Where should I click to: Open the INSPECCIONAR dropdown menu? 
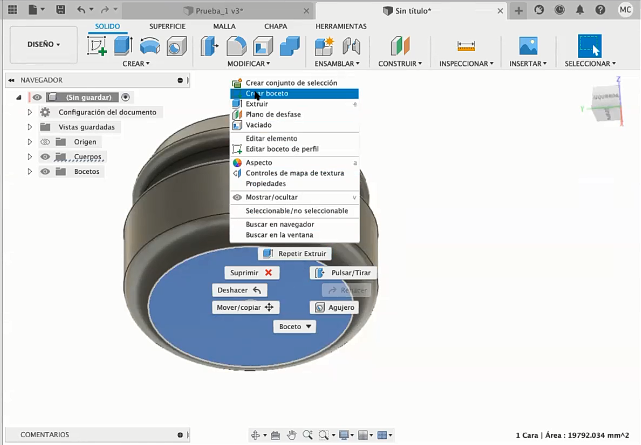click(466, 64)
